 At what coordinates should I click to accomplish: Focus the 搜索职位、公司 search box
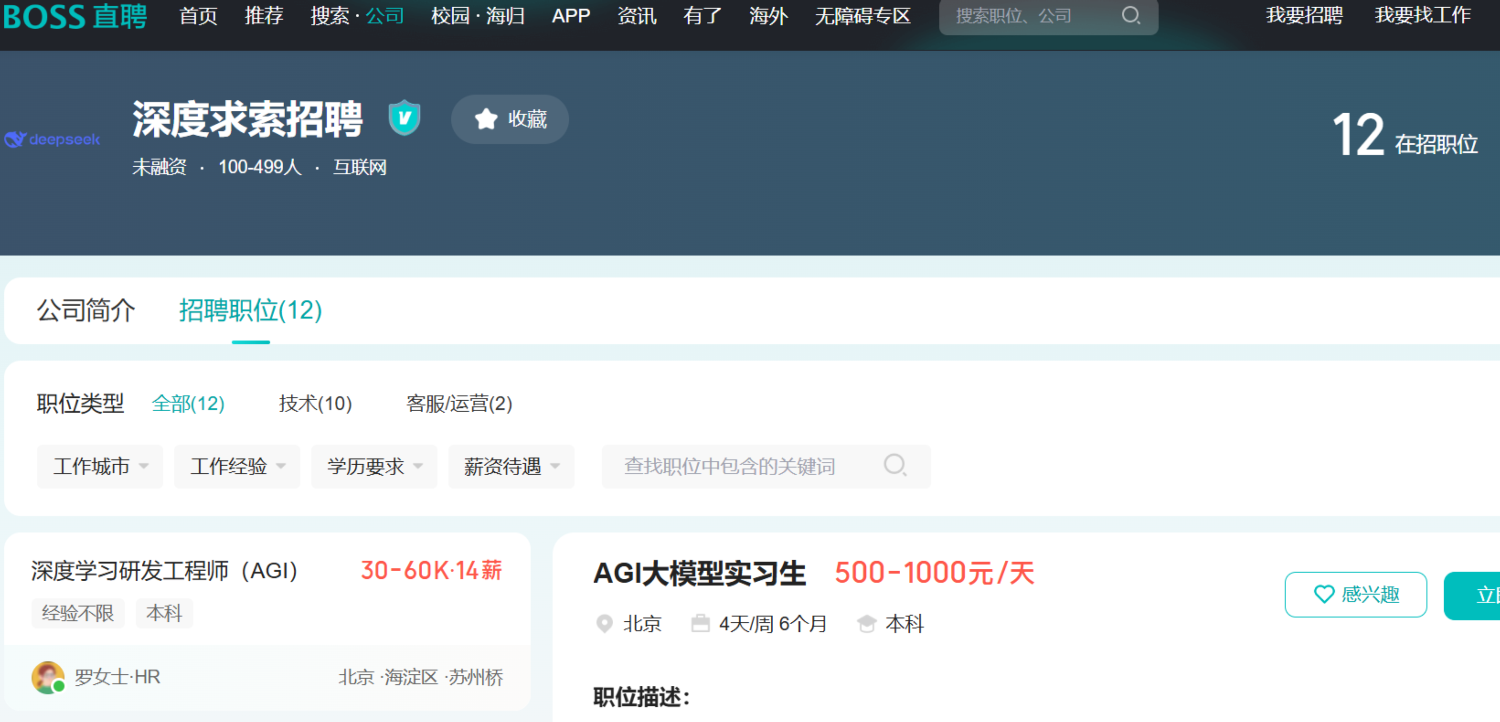tap(1049, 16)
